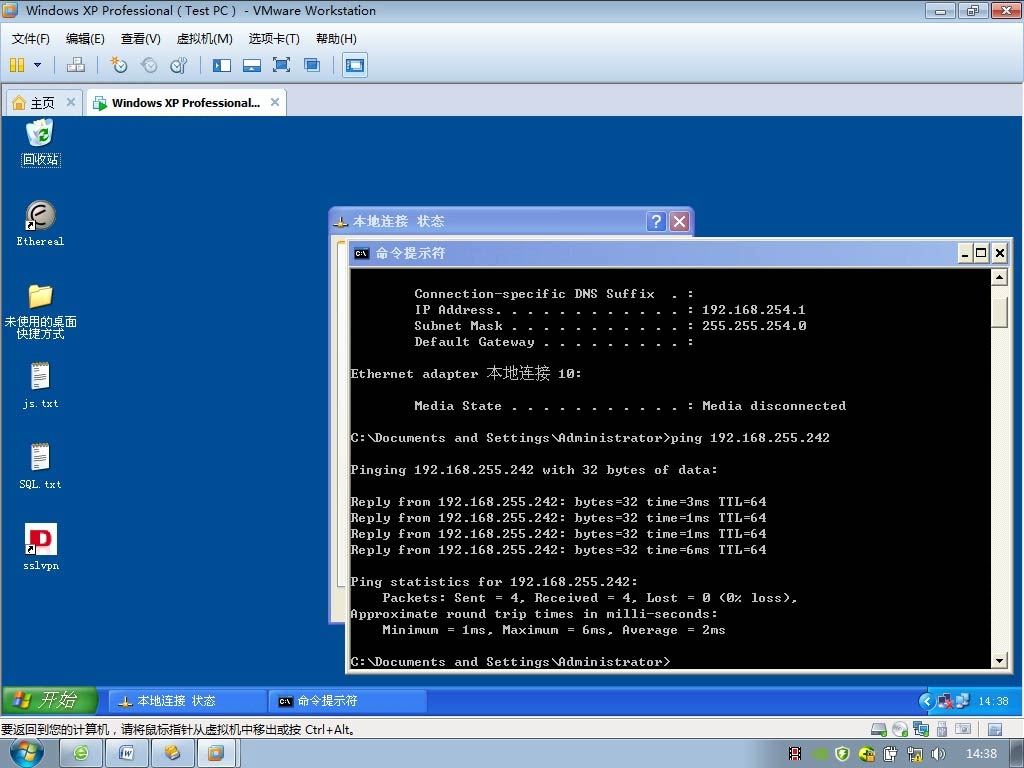This screenshot has height=768, width=1024.
Task: Open the 帮助(H) menu
Action: tap(336, 39)
